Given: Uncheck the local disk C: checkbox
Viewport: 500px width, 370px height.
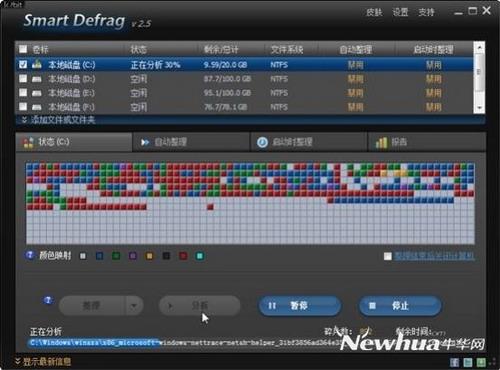Looking at the screenshot, I should tap(23, 64).
